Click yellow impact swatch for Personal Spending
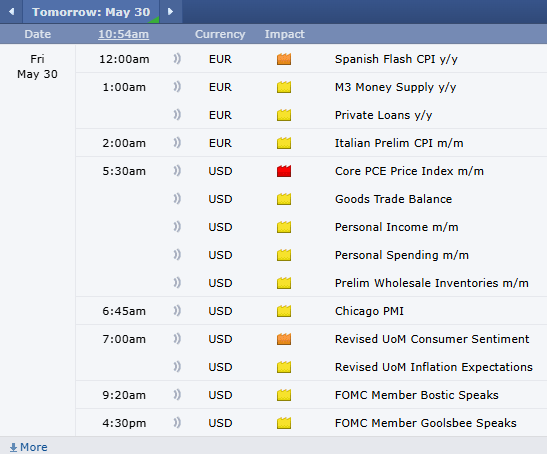547x454 pixels. (x=284, y=255)
